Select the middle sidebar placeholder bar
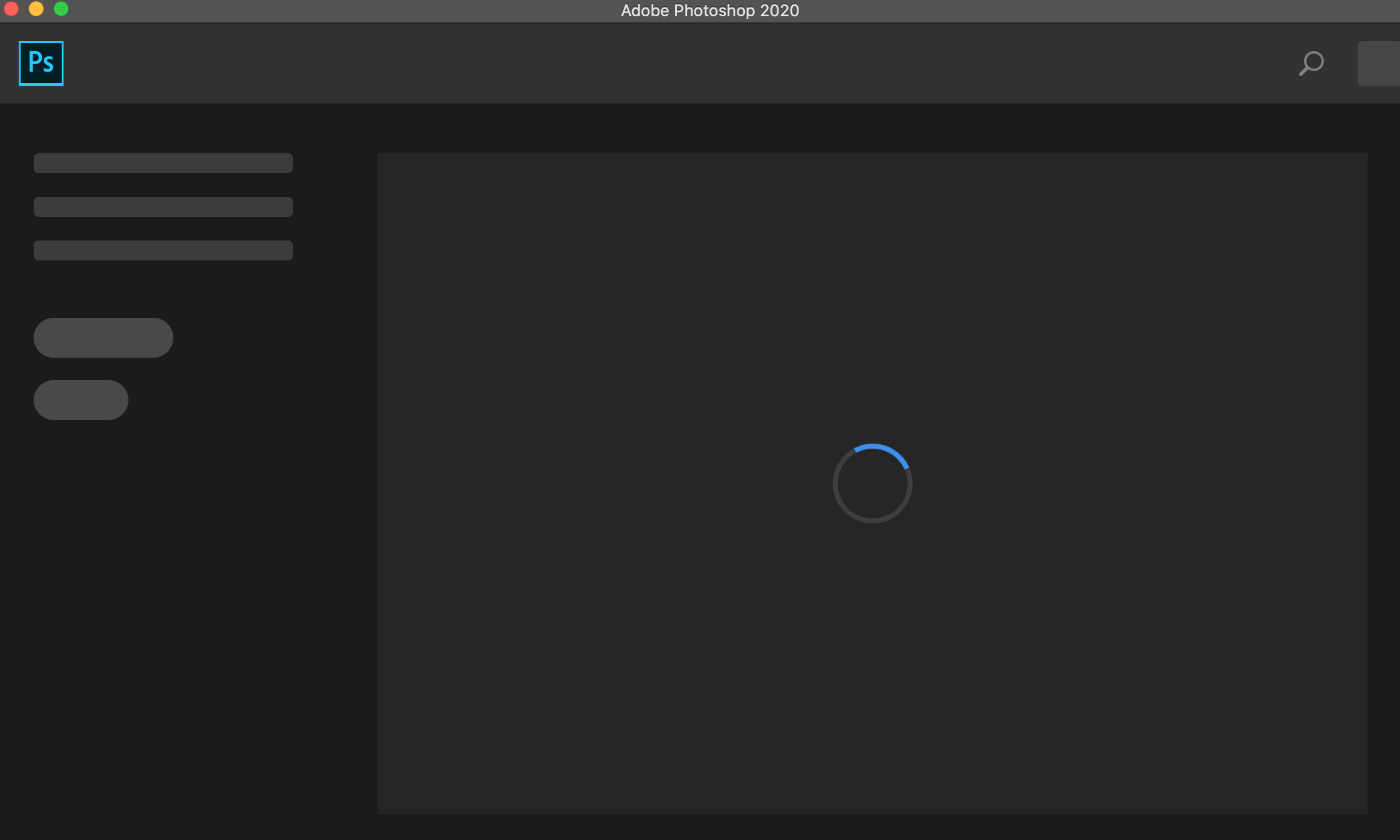The width and height of the screenshot is (1400, 840). click(x=163, y=207)
